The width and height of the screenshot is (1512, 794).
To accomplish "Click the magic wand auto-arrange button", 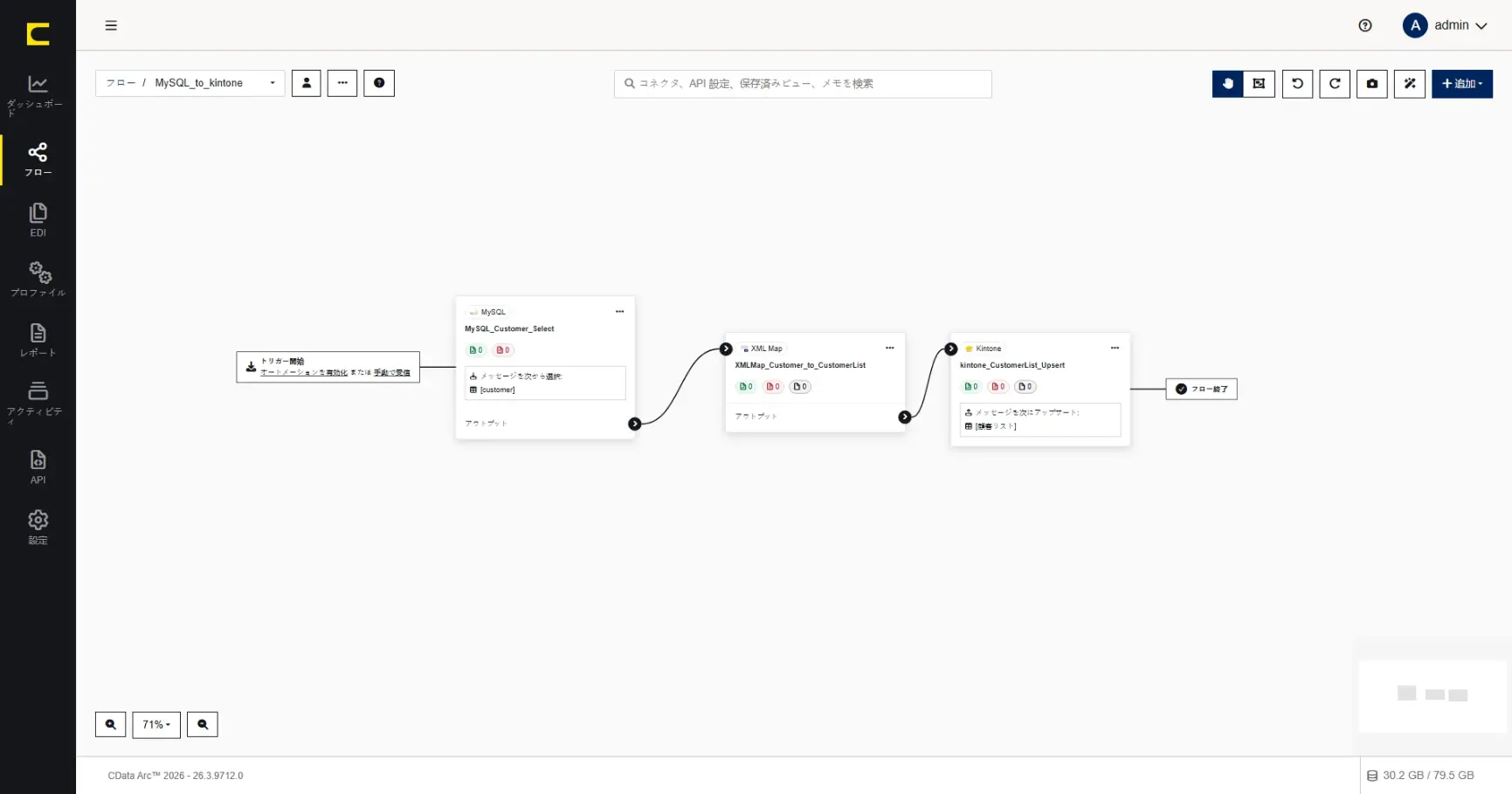I will [1410, 84].
